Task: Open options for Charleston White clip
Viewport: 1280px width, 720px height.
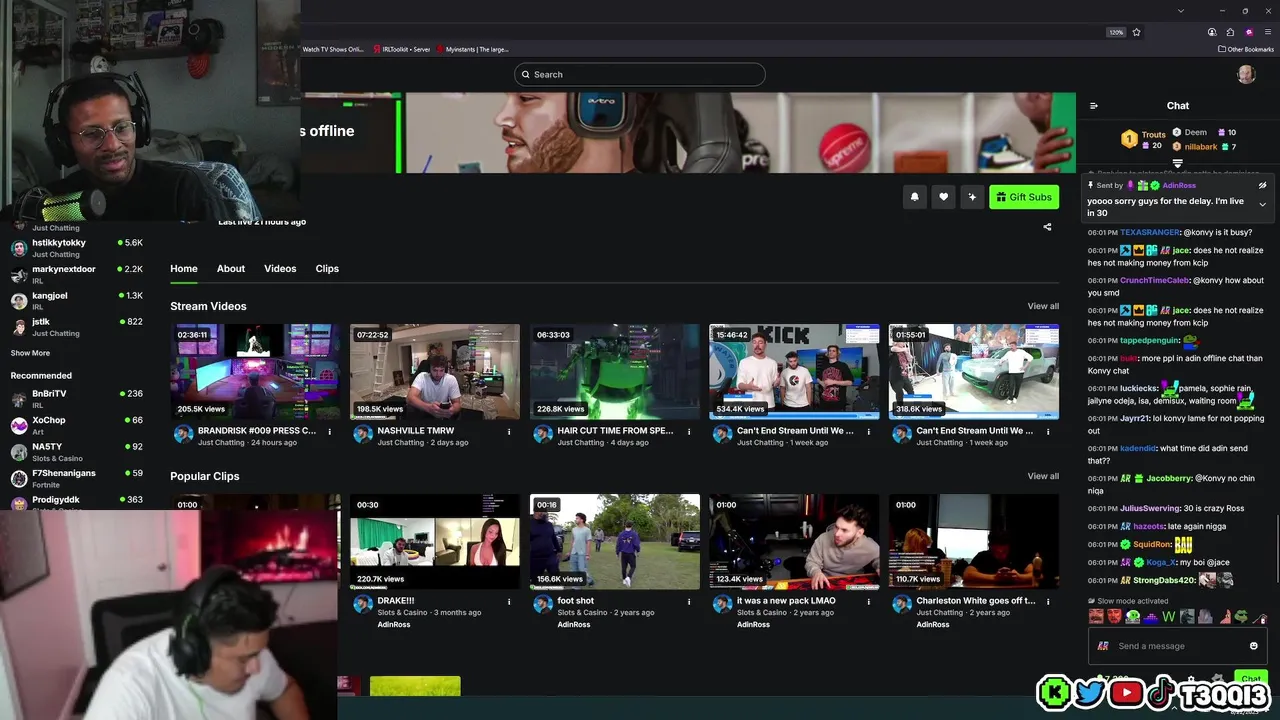Action: point(1048,602)
